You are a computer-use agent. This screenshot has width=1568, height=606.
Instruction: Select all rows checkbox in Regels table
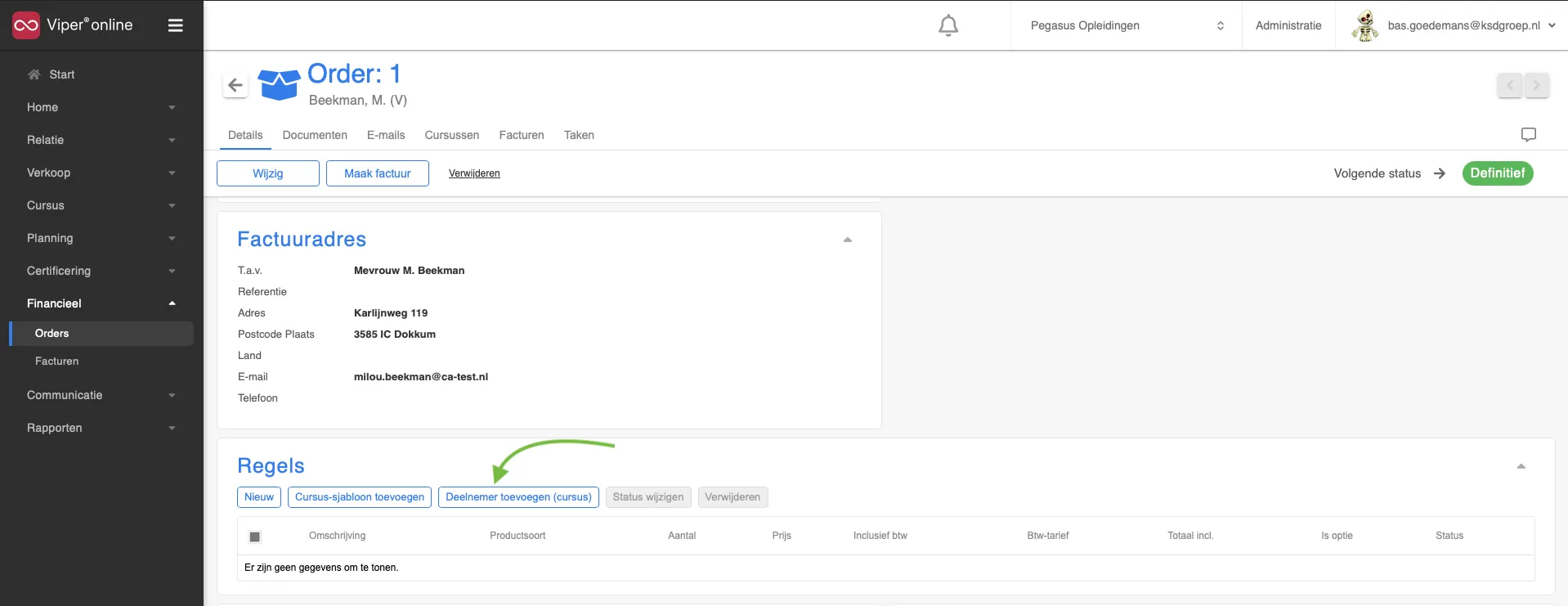(x=255, y=536)
